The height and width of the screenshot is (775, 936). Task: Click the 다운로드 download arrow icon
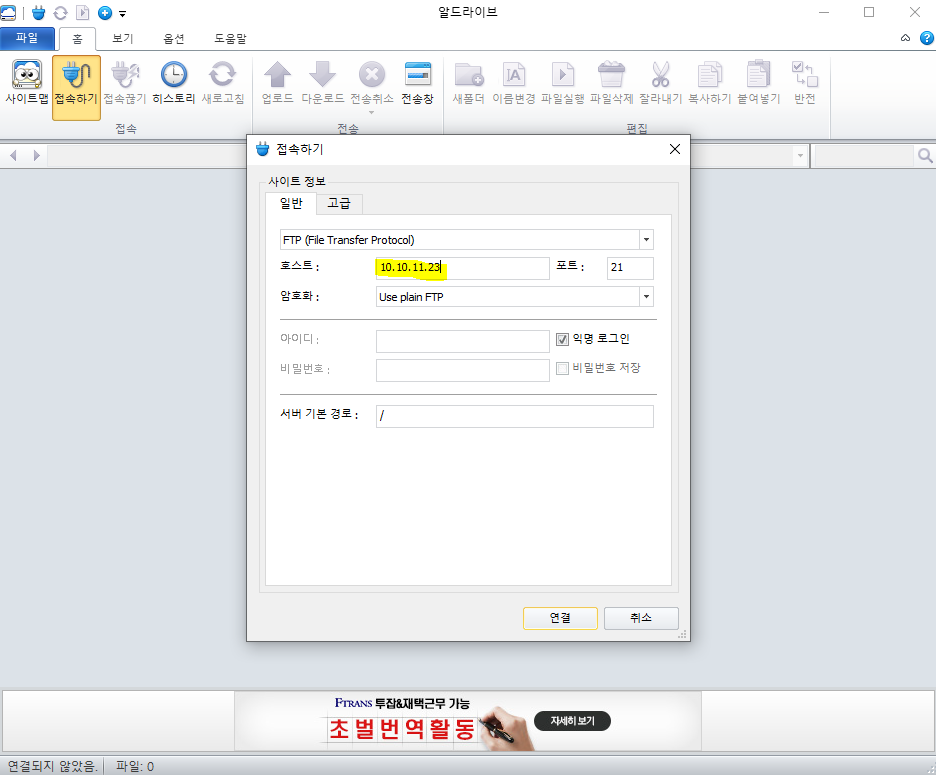point(322,83)
